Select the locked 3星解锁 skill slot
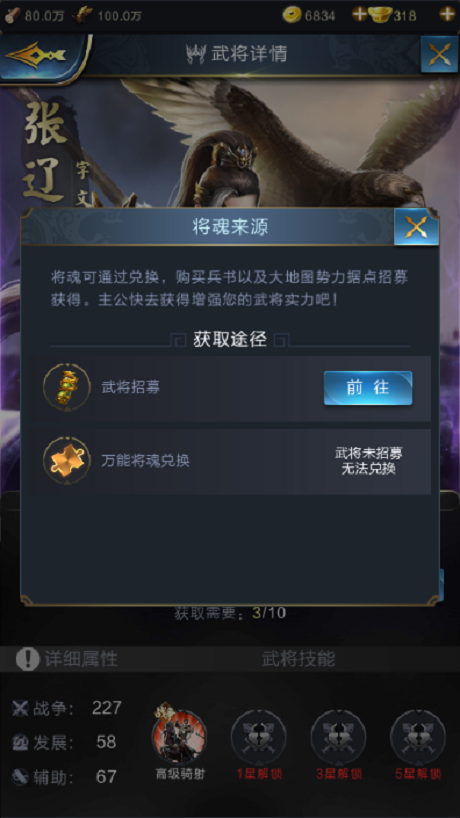 point(338,738)
